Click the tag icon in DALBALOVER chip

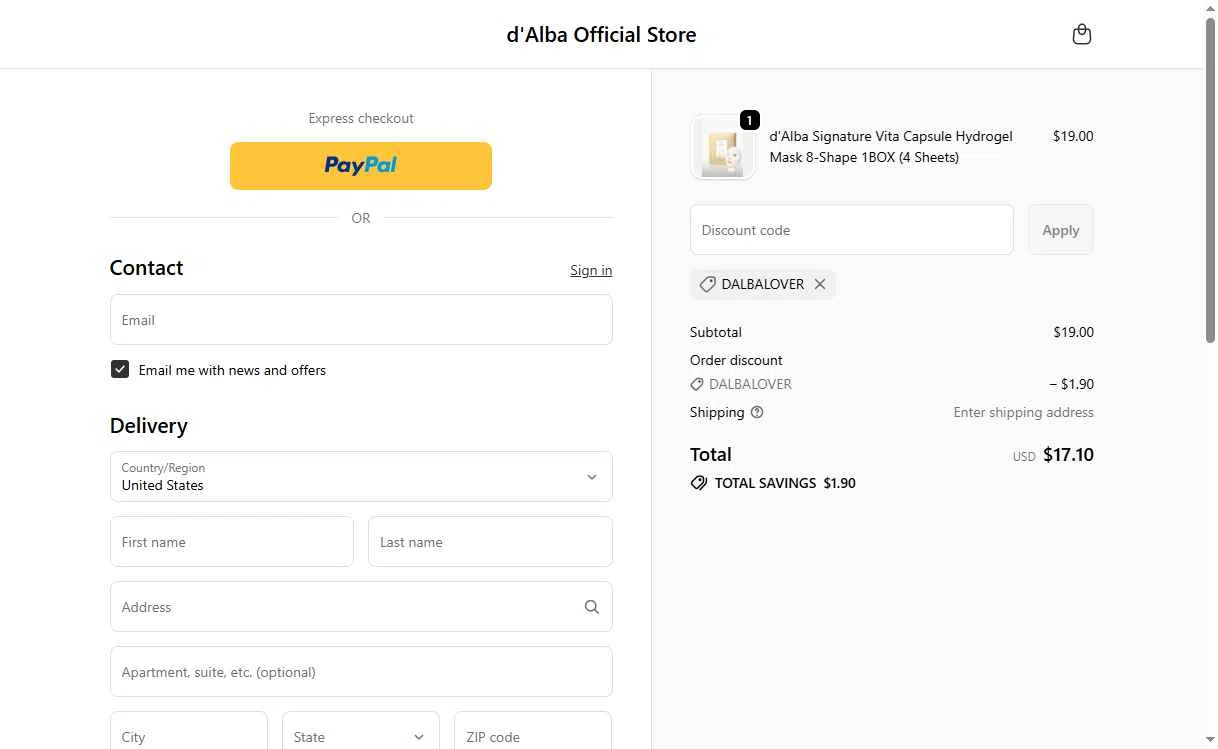[707, 284]
